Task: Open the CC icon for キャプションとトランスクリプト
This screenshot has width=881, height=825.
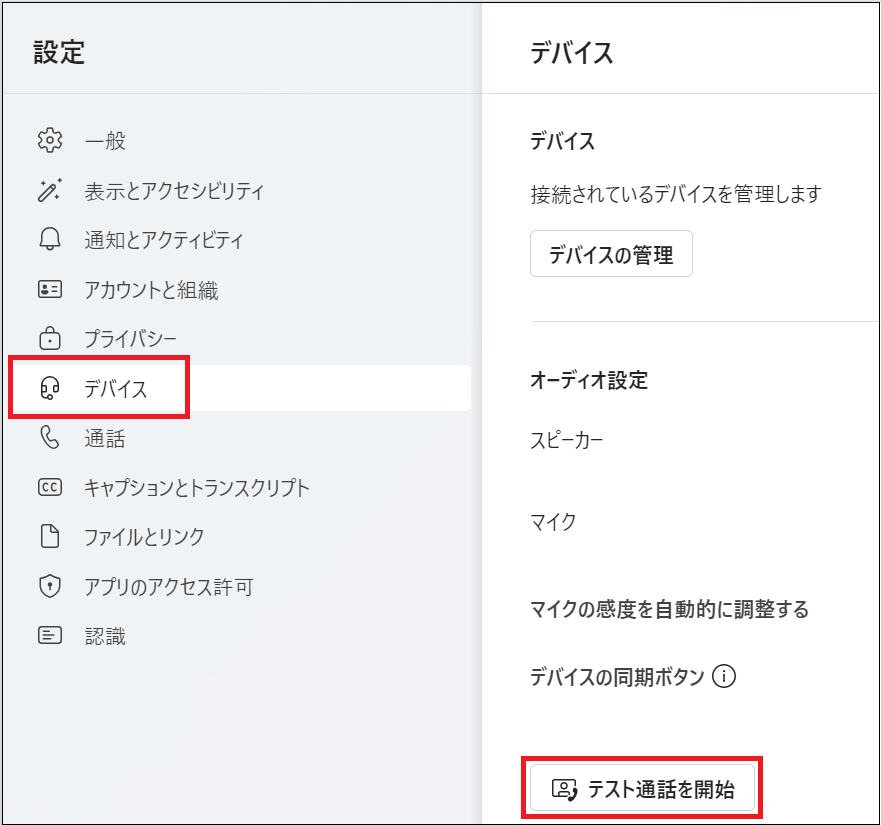Action: [50, 488]
